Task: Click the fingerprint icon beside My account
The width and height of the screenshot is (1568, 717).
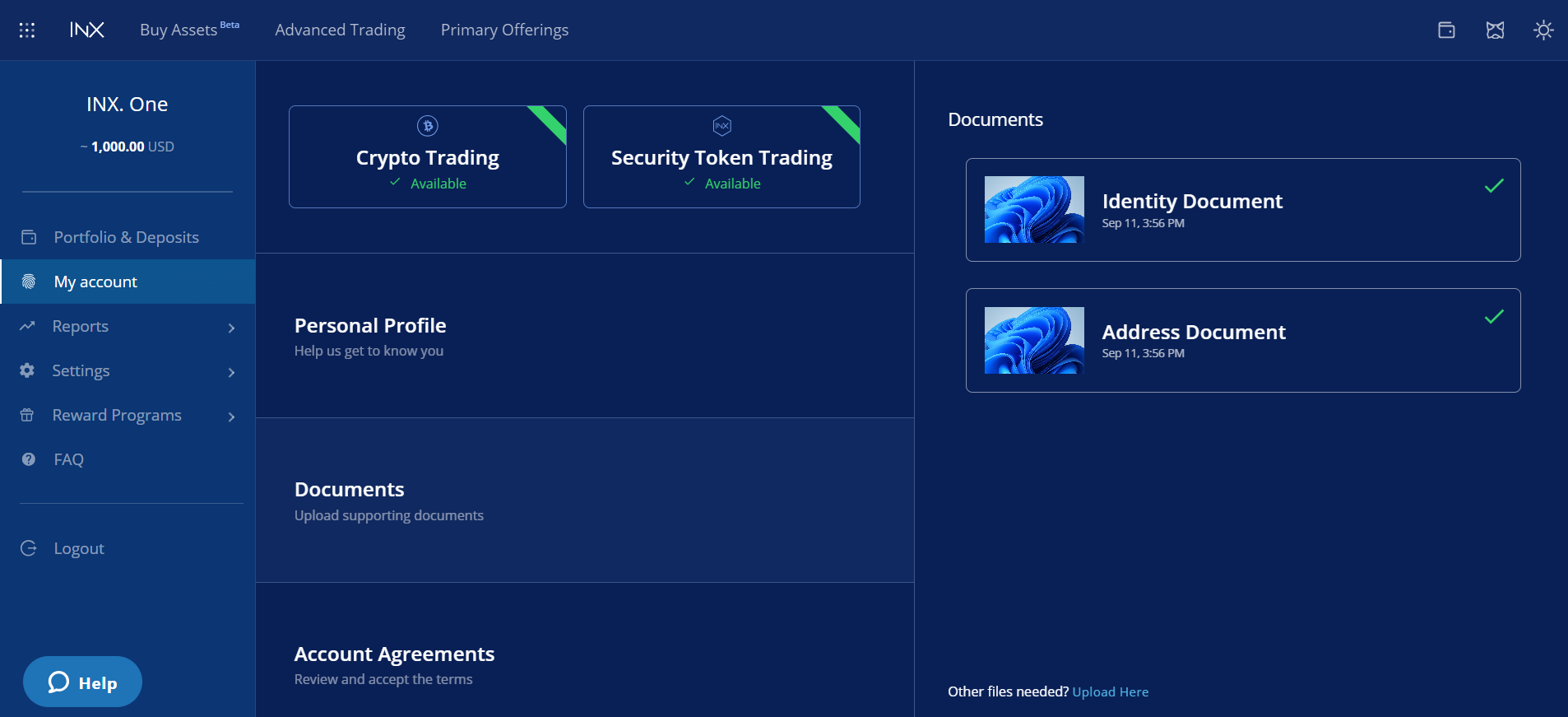Action: 29,282
